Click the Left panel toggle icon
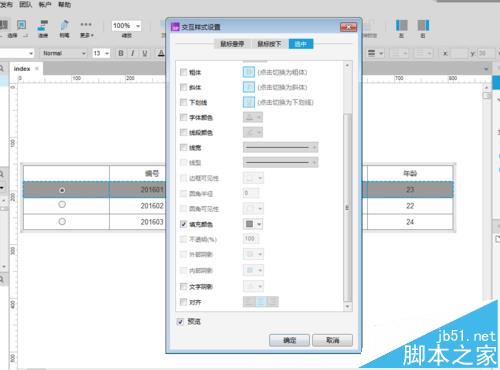Screen dimensions: 500x370 tap(402, 25)
